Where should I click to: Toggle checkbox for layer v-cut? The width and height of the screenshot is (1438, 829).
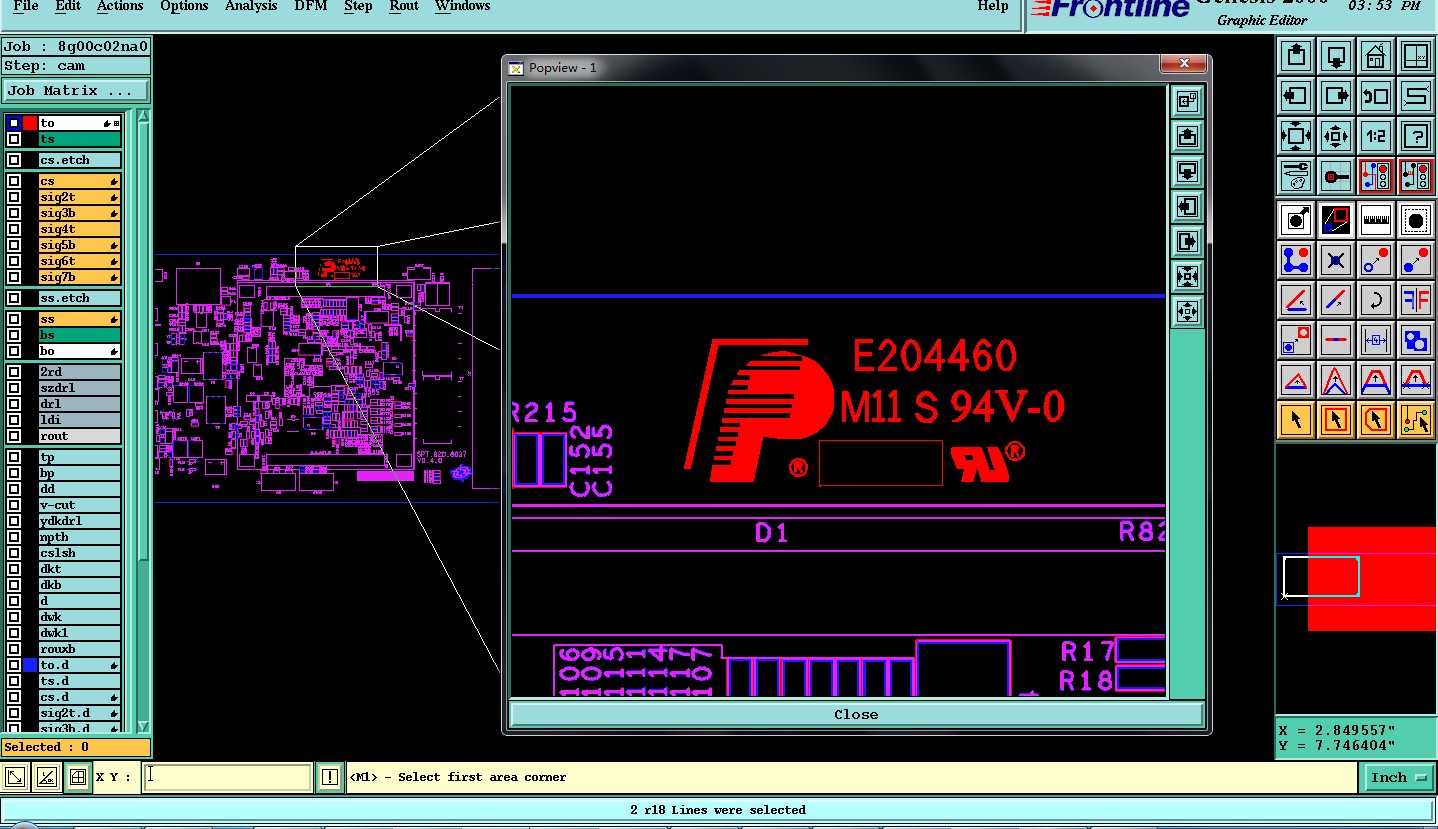tap(14, 505)
